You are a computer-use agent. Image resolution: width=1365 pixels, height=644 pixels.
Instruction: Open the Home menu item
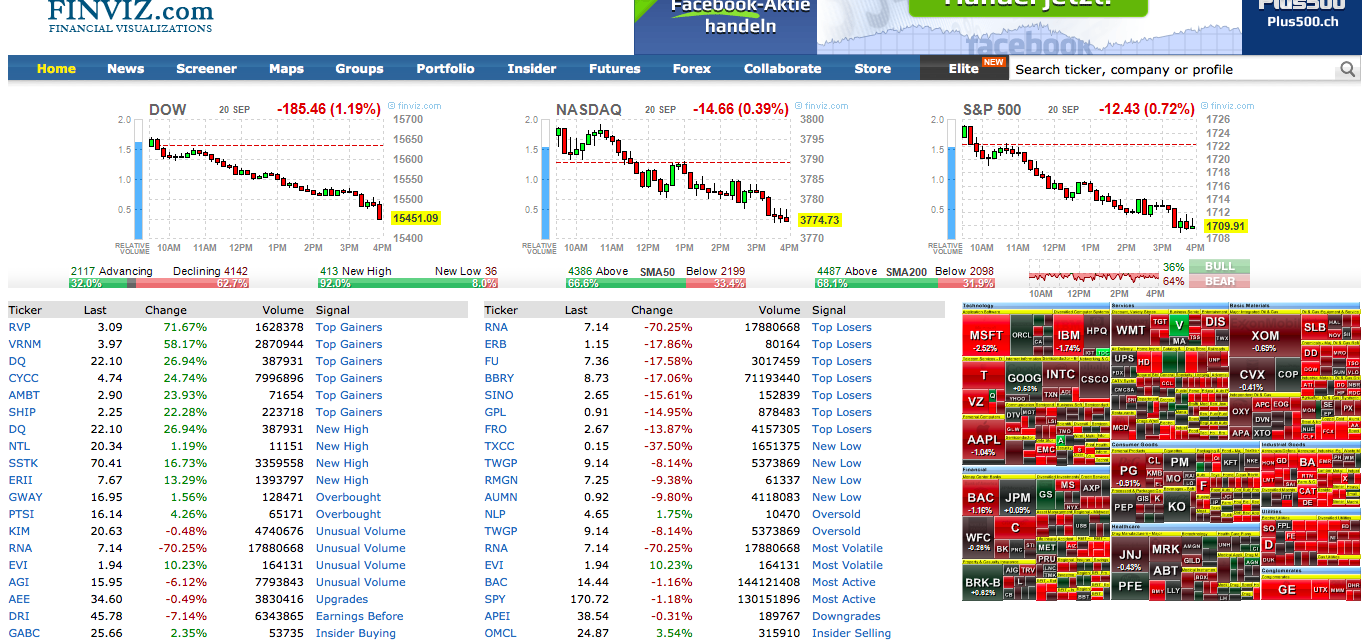tap(56, 69)
